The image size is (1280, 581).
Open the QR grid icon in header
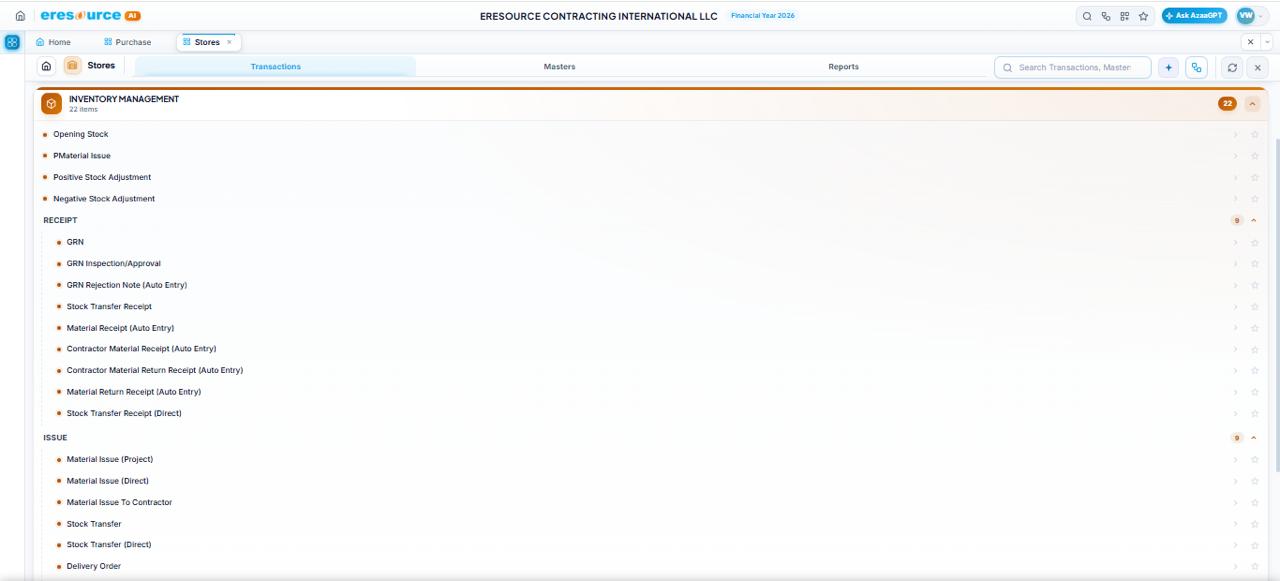click(1125, 16)
